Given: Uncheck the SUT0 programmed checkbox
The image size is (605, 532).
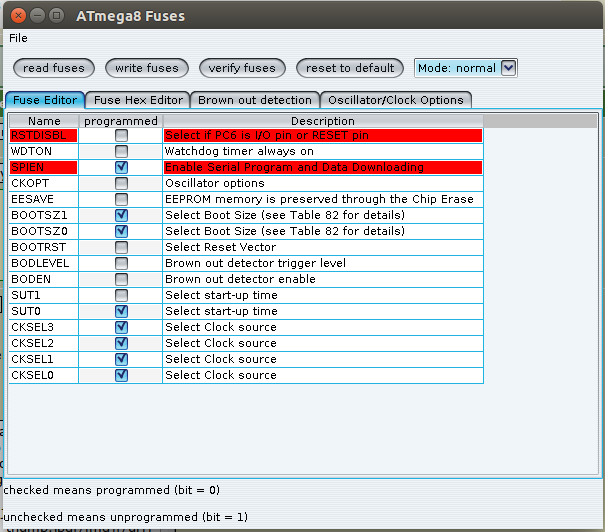Looking at the screenshot, I should (x=121, y=311).
